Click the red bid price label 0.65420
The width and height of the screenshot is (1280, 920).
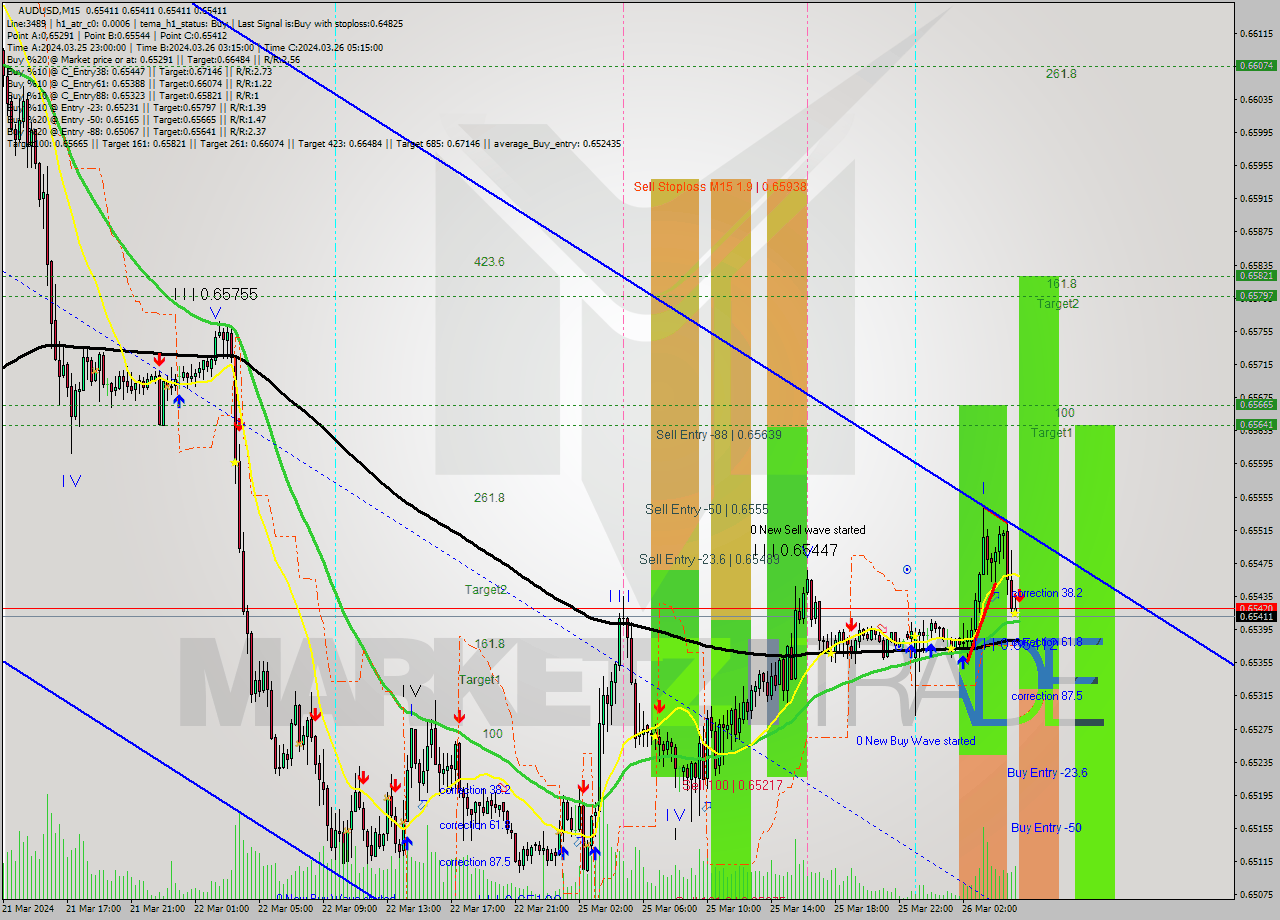(1258, 606)
